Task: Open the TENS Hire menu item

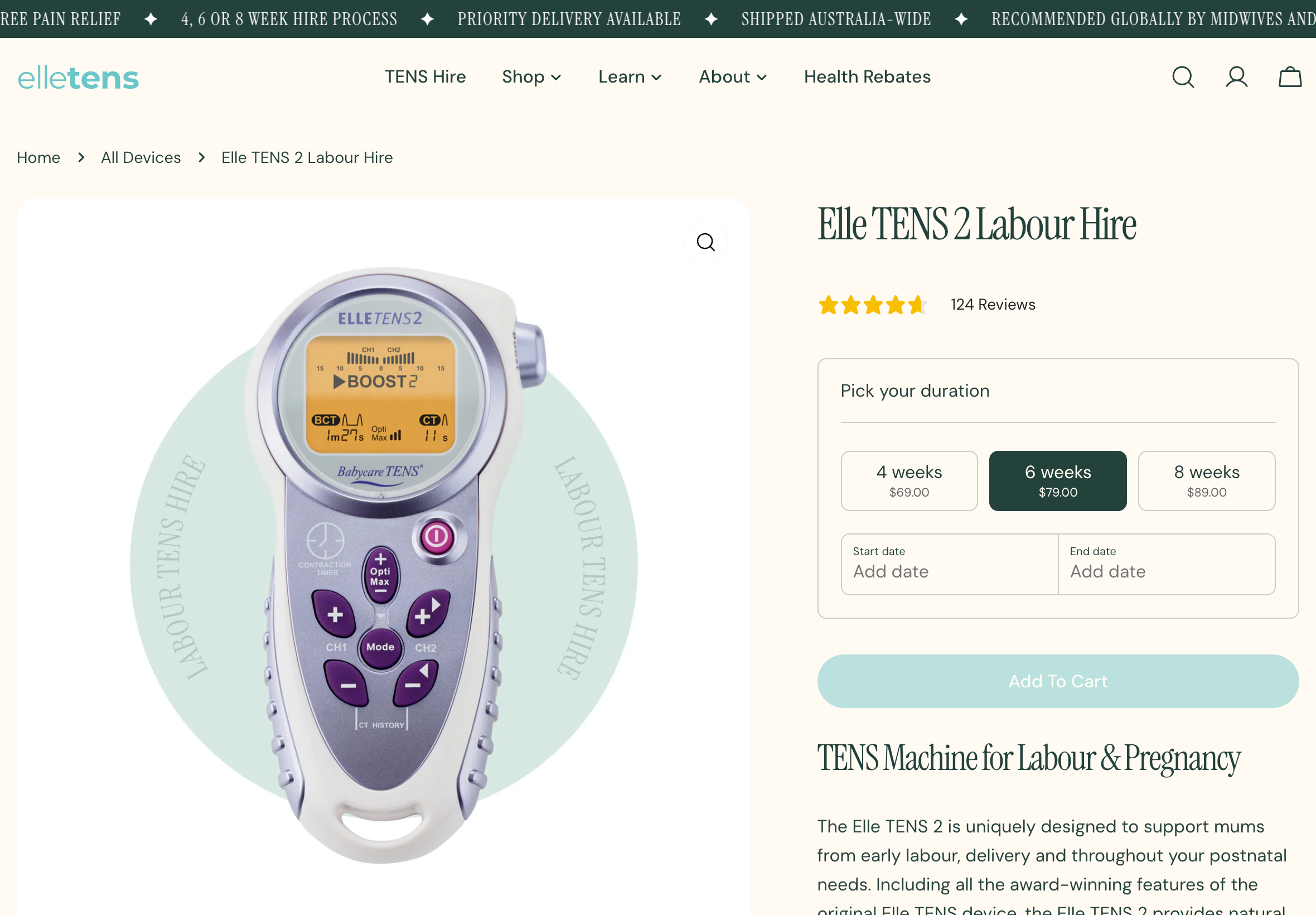Action: 425,77
